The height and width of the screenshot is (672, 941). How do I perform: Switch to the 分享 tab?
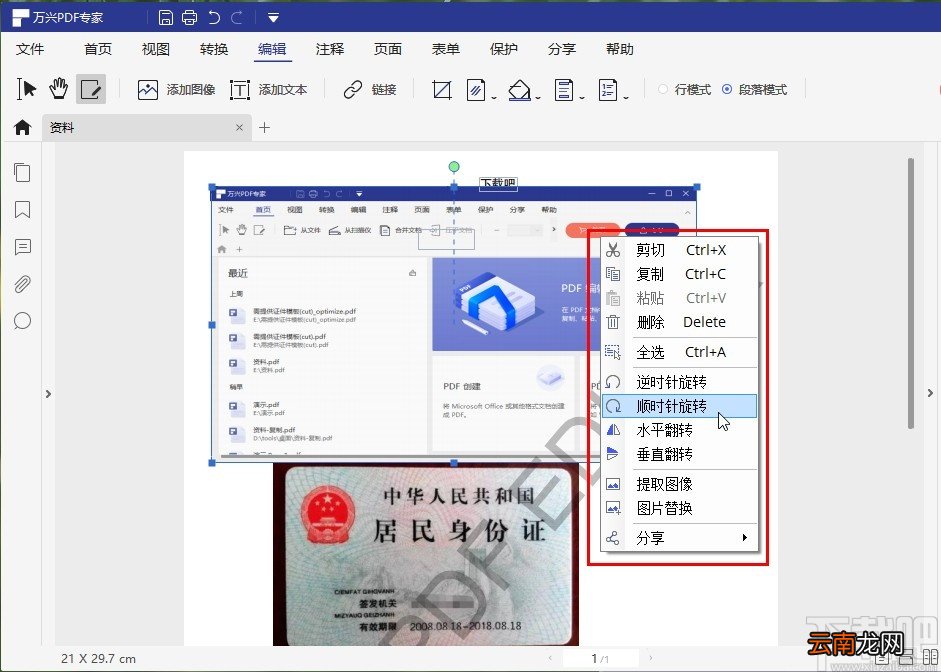pyautogui.click(x=562, y=49)
